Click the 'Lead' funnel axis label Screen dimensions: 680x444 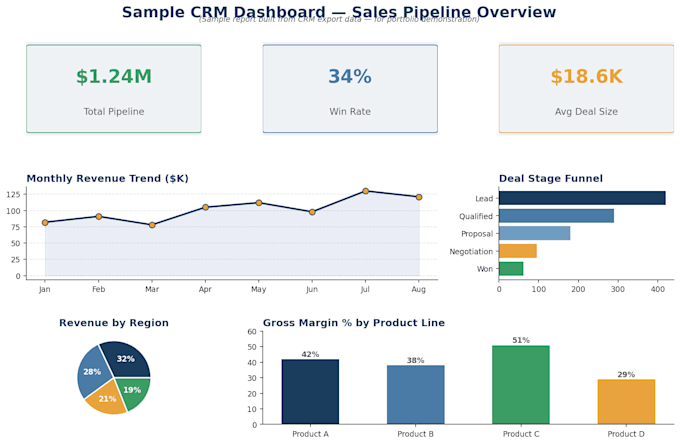click(484, 199)
